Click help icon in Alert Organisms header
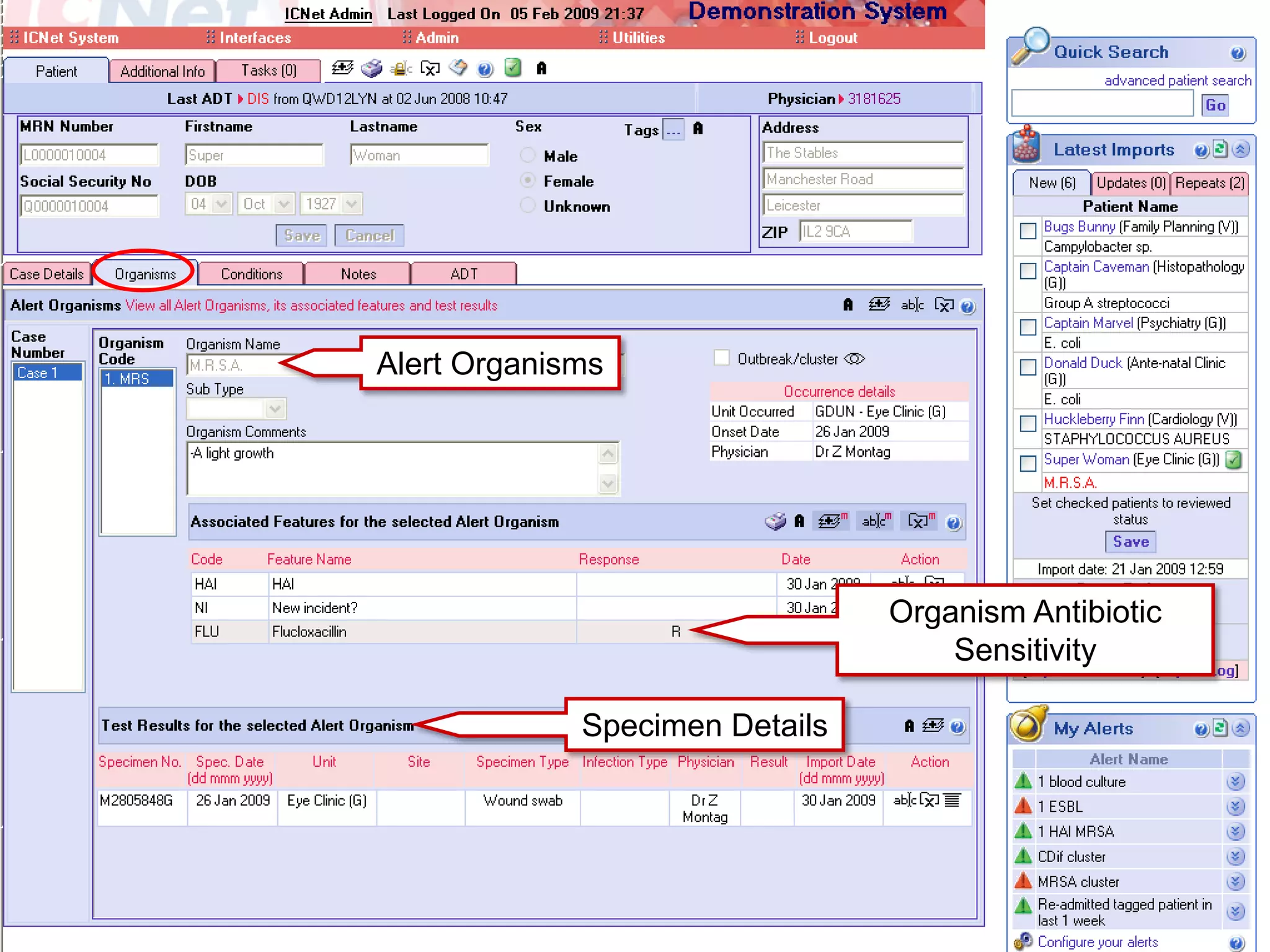The width and height of the screenshot is (1270, 952). (967, 306)
